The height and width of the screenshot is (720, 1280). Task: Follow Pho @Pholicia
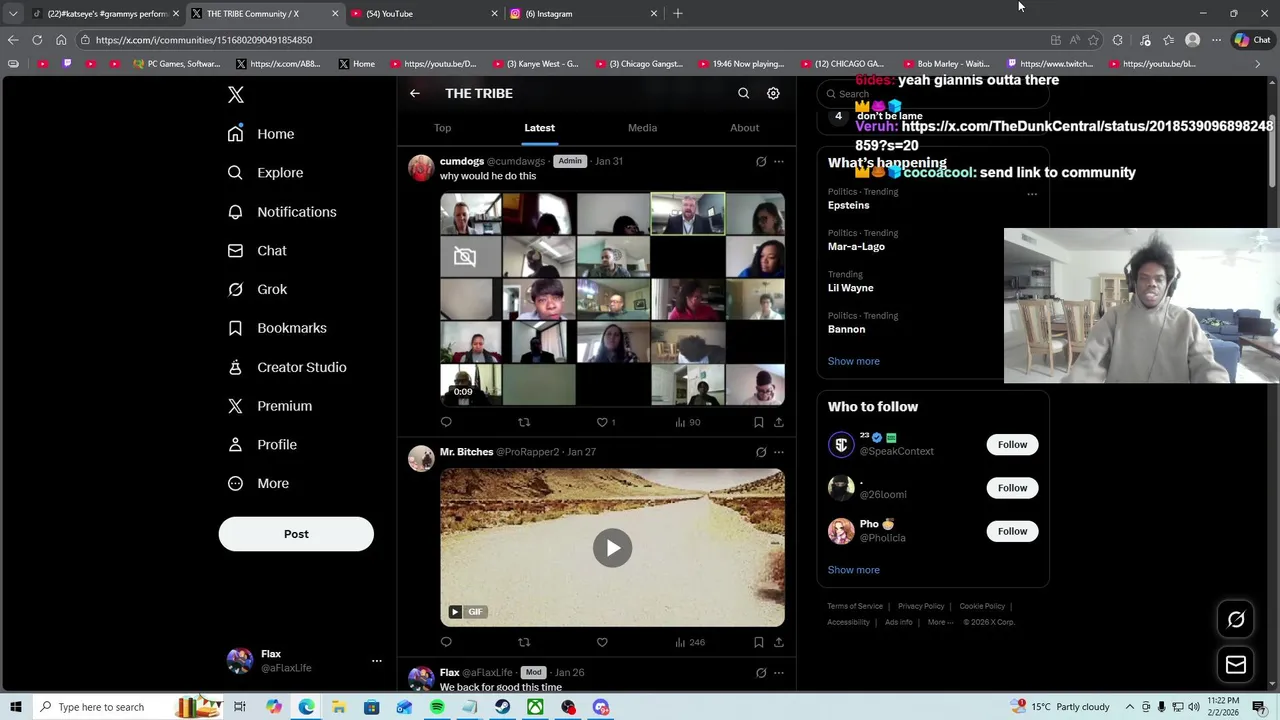[x=1012, y=531]
